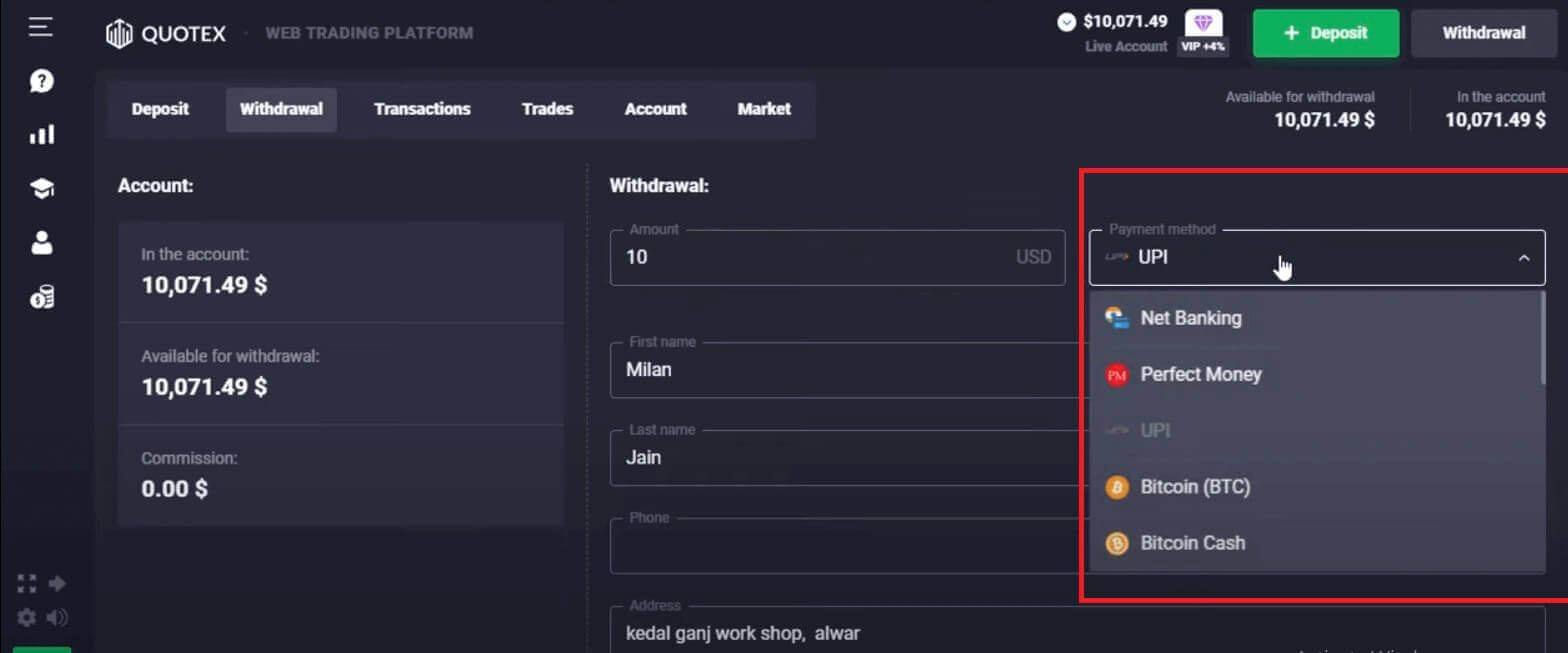Click the green Deposit button

(x=1325, y=33)
